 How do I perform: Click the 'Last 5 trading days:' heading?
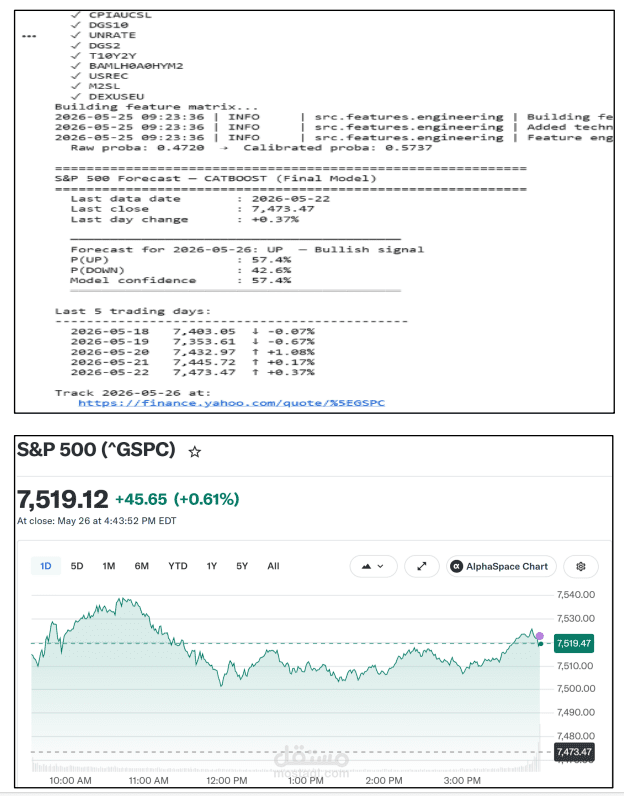[133, 311]
